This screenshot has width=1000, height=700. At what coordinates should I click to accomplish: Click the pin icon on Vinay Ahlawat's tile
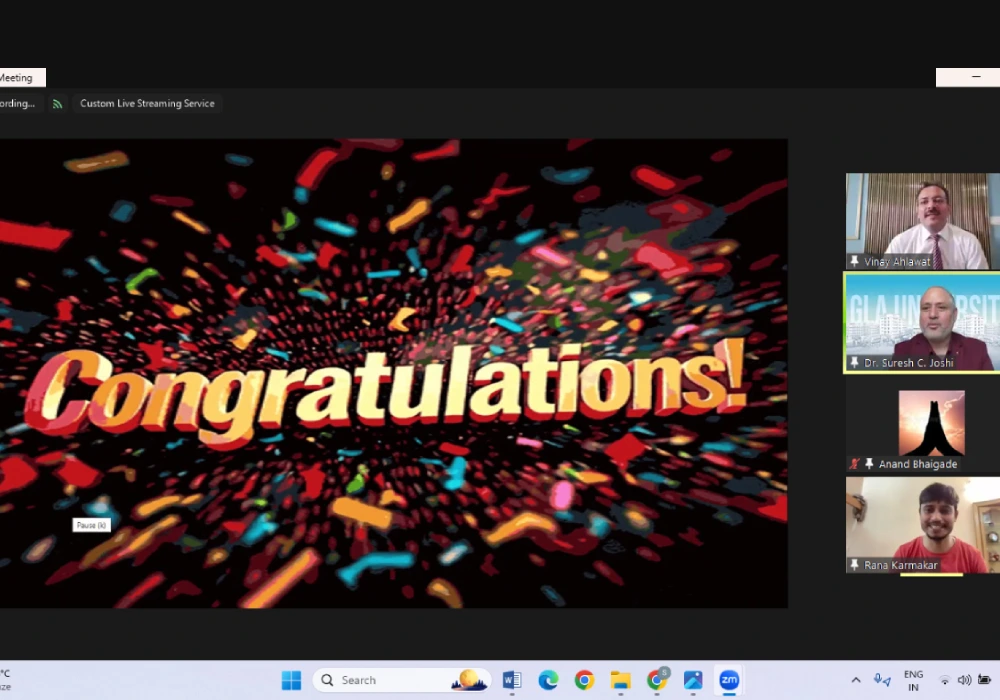pos(855,261)
